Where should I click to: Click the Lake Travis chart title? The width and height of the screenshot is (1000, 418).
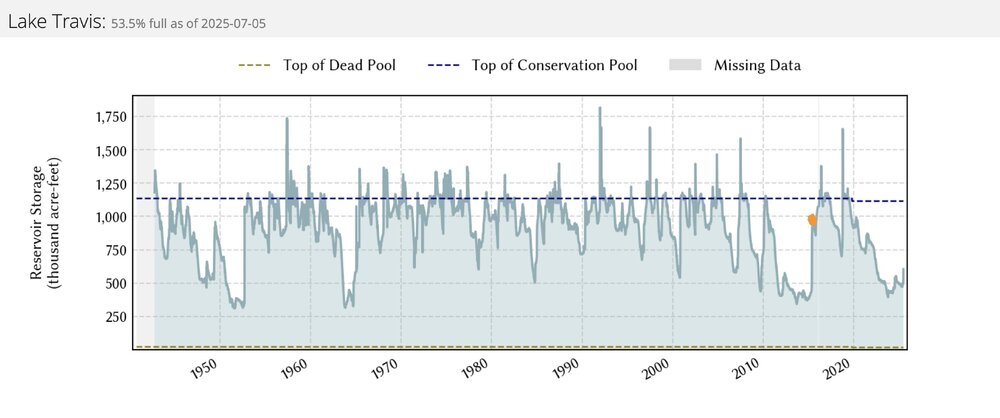tap(52, 21)
